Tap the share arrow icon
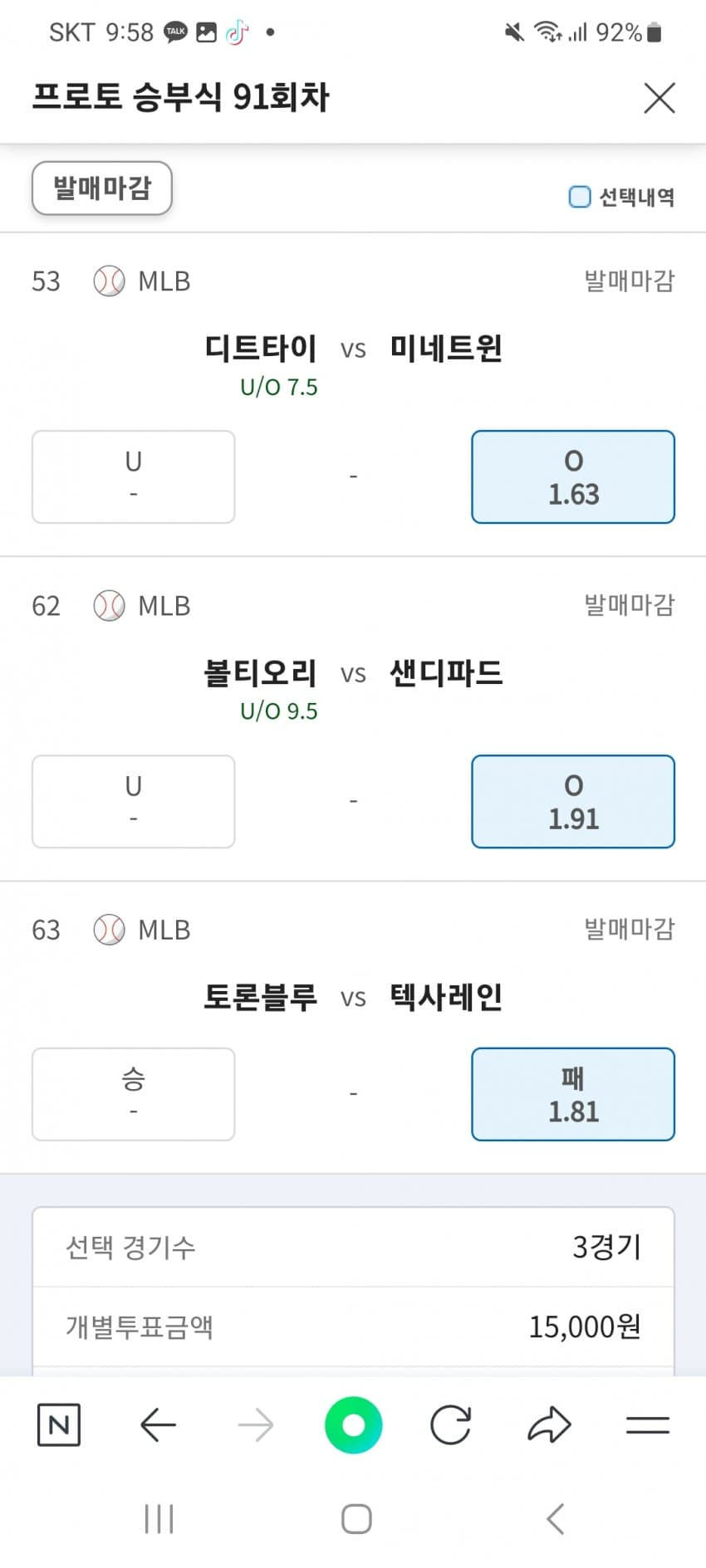Viewport: 706px width, 1568px height. (x=549, y=1426)
